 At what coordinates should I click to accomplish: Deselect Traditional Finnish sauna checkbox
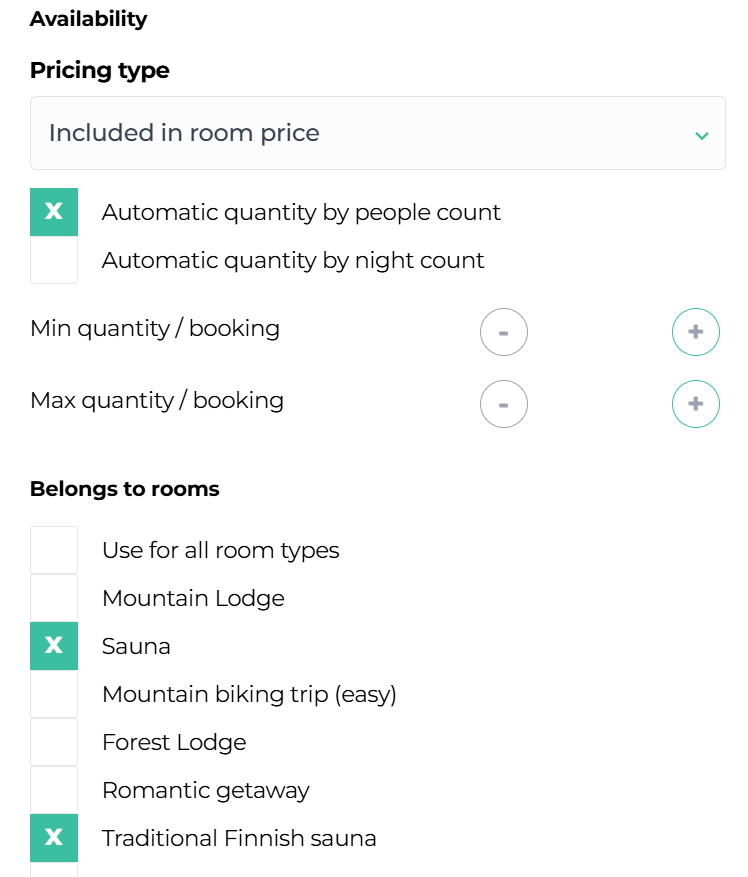54,838
